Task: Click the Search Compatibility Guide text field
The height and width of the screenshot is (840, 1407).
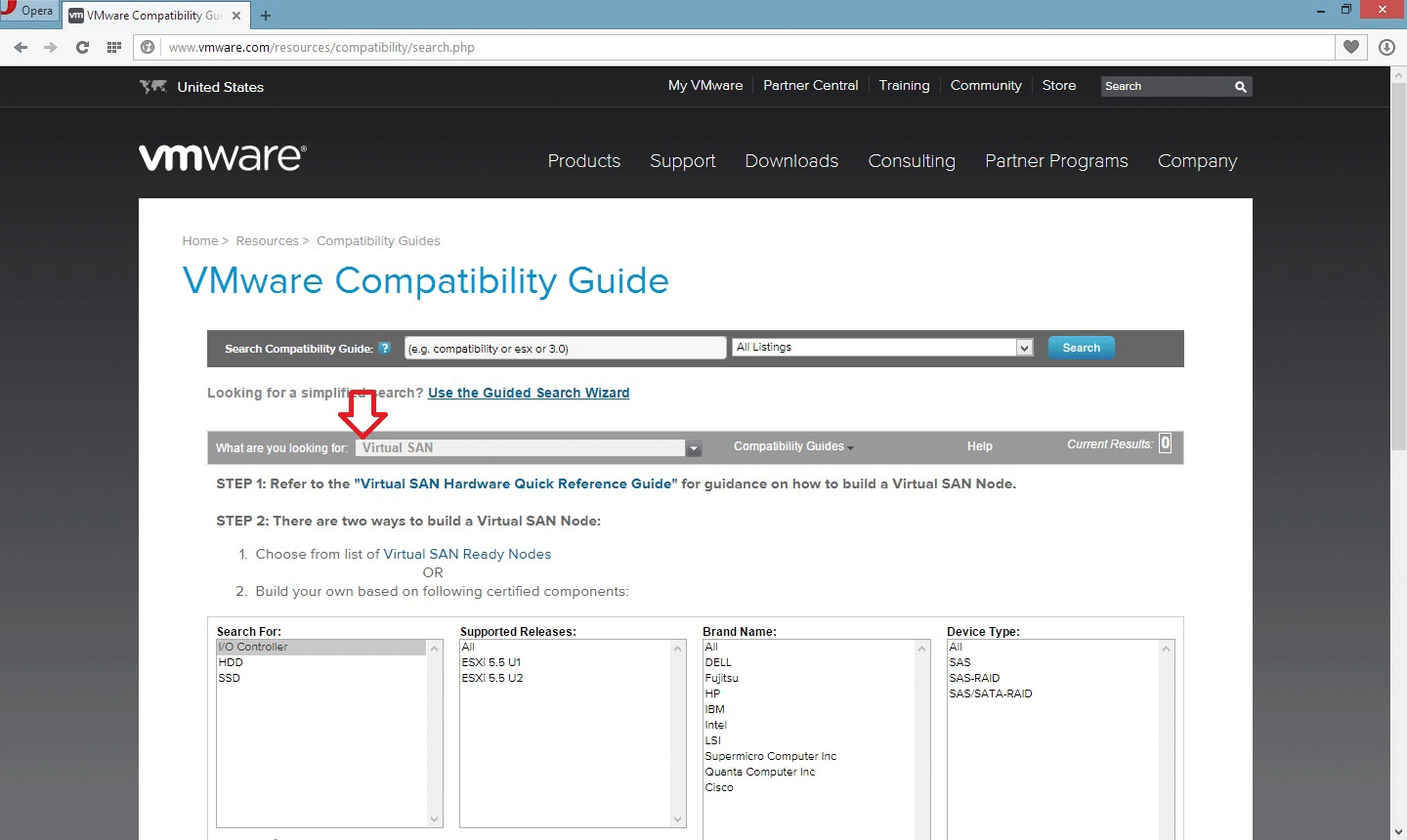Action: pyautogui.click(x=566, y=348)
